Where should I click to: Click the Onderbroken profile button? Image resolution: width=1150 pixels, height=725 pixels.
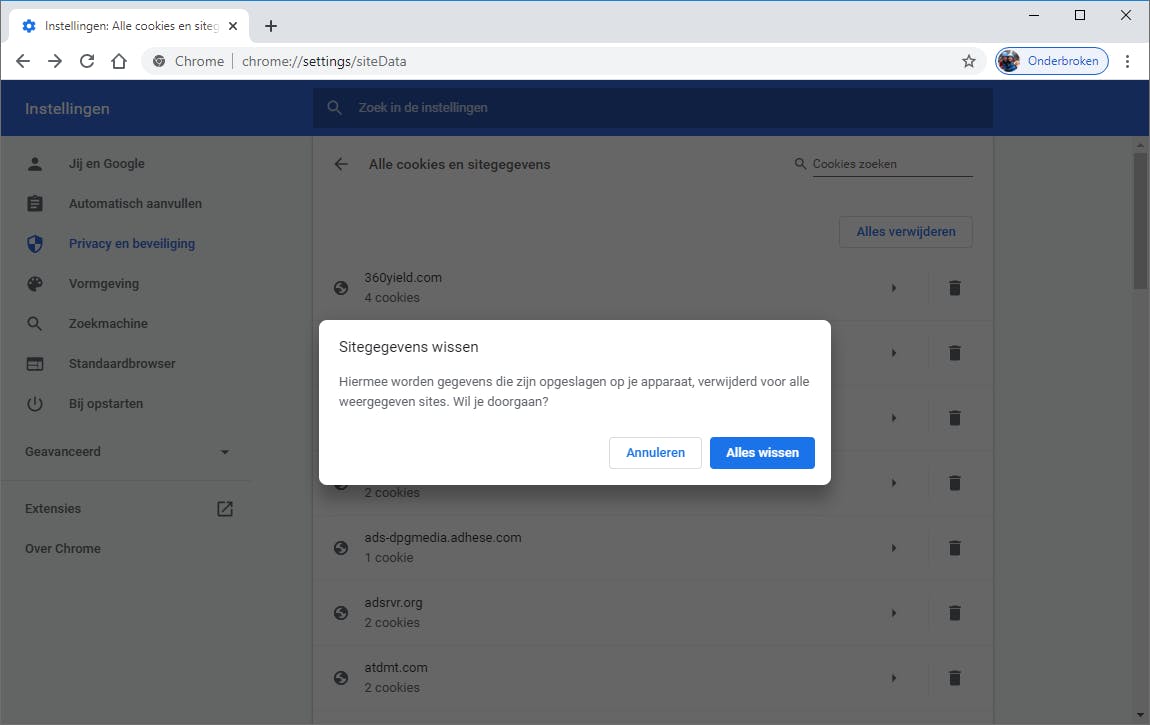click(1051, 61)
